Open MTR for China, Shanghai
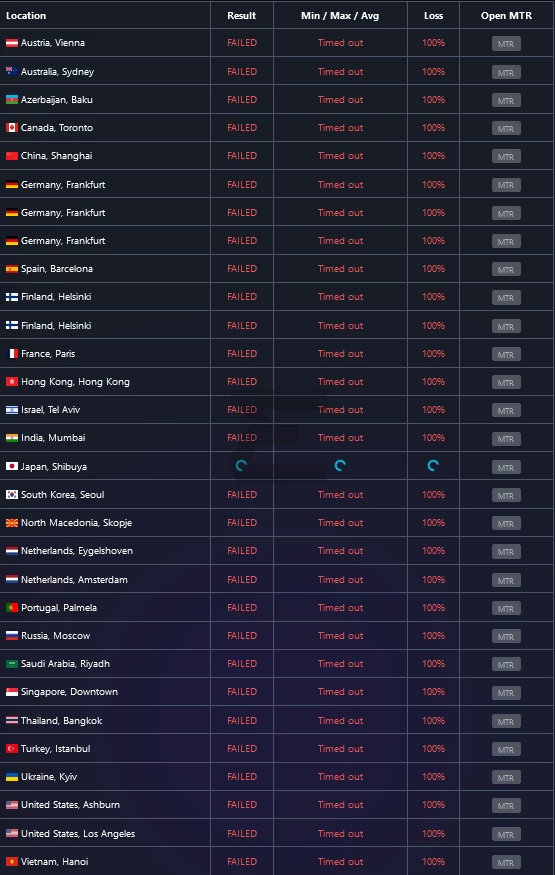Image resolution: width=555 pixels, height=875 pixels. click(x=506, y=157)
